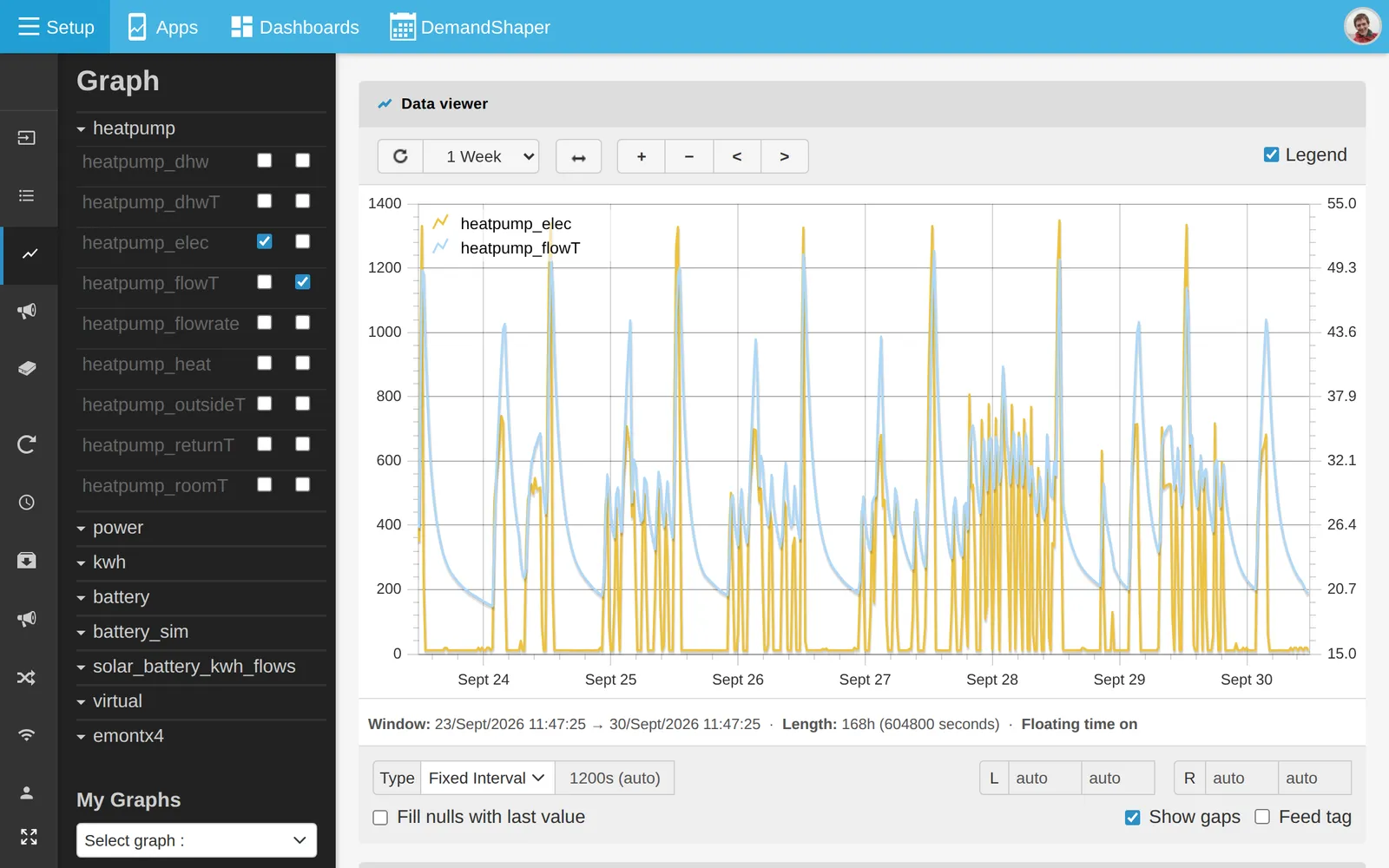
Task: Expand the power feed group
Action: (201, 528)
